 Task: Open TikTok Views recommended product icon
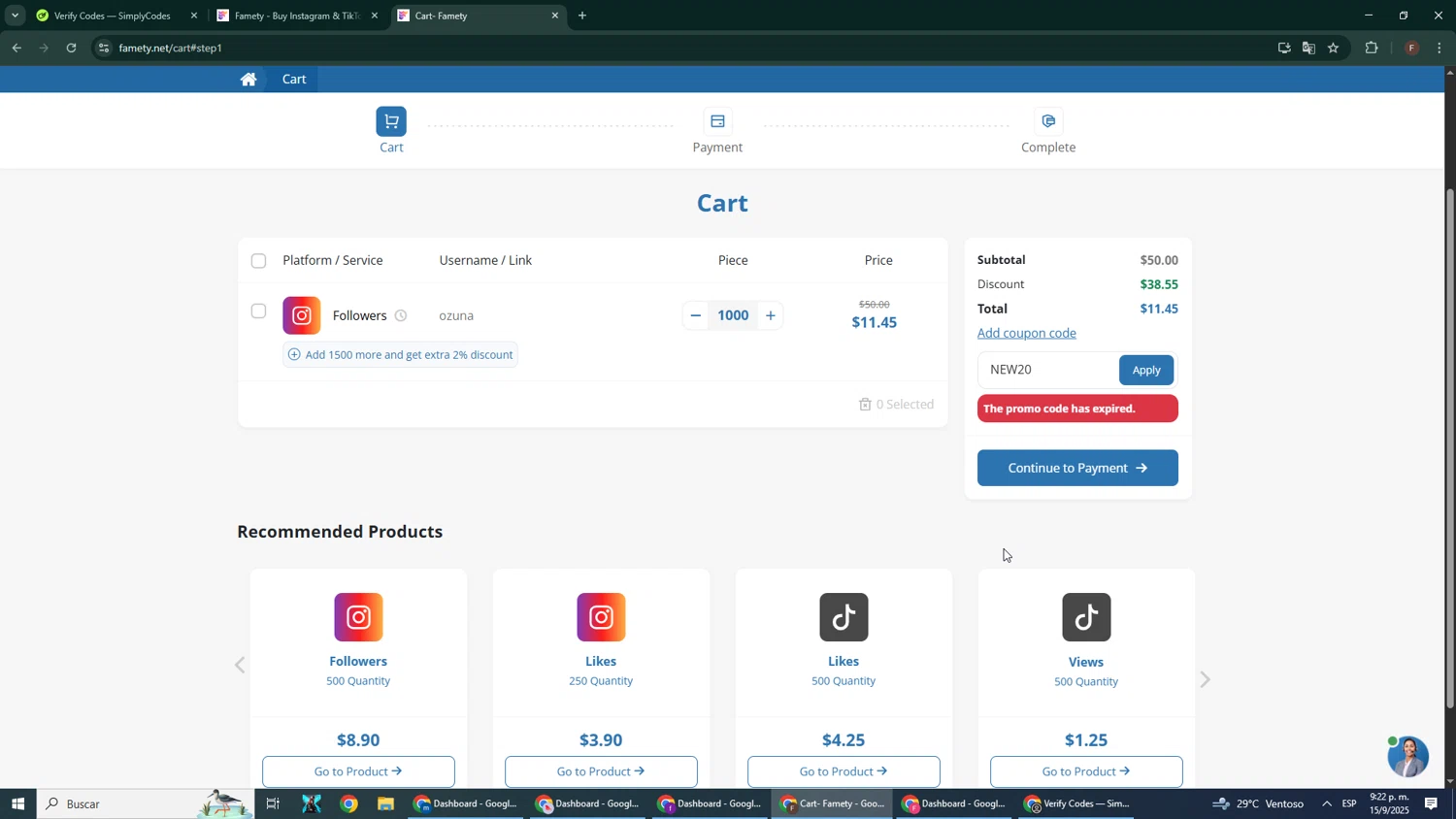(x=1086, y=617)
